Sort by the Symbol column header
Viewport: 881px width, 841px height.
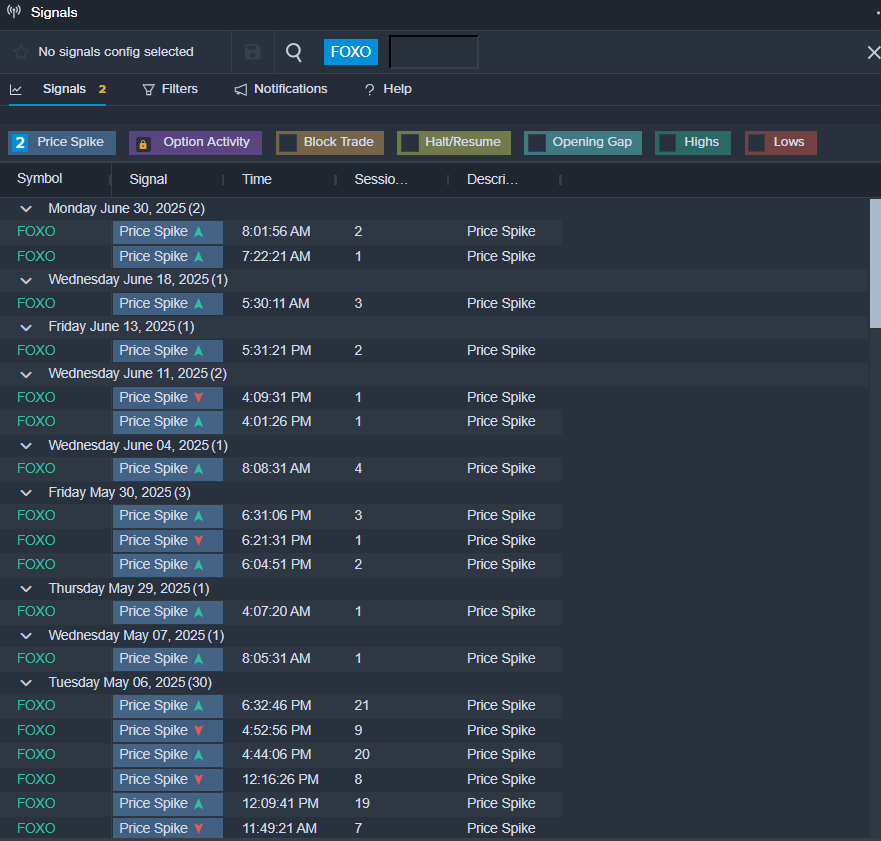click(x=39, y=179)
